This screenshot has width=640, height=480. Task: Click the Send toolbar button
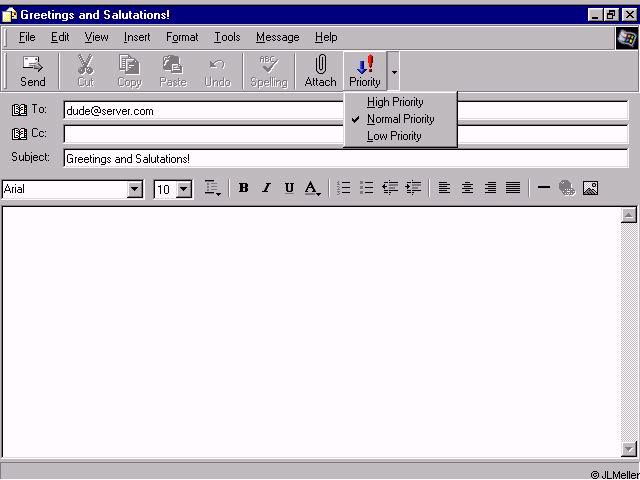click(33, 71)
